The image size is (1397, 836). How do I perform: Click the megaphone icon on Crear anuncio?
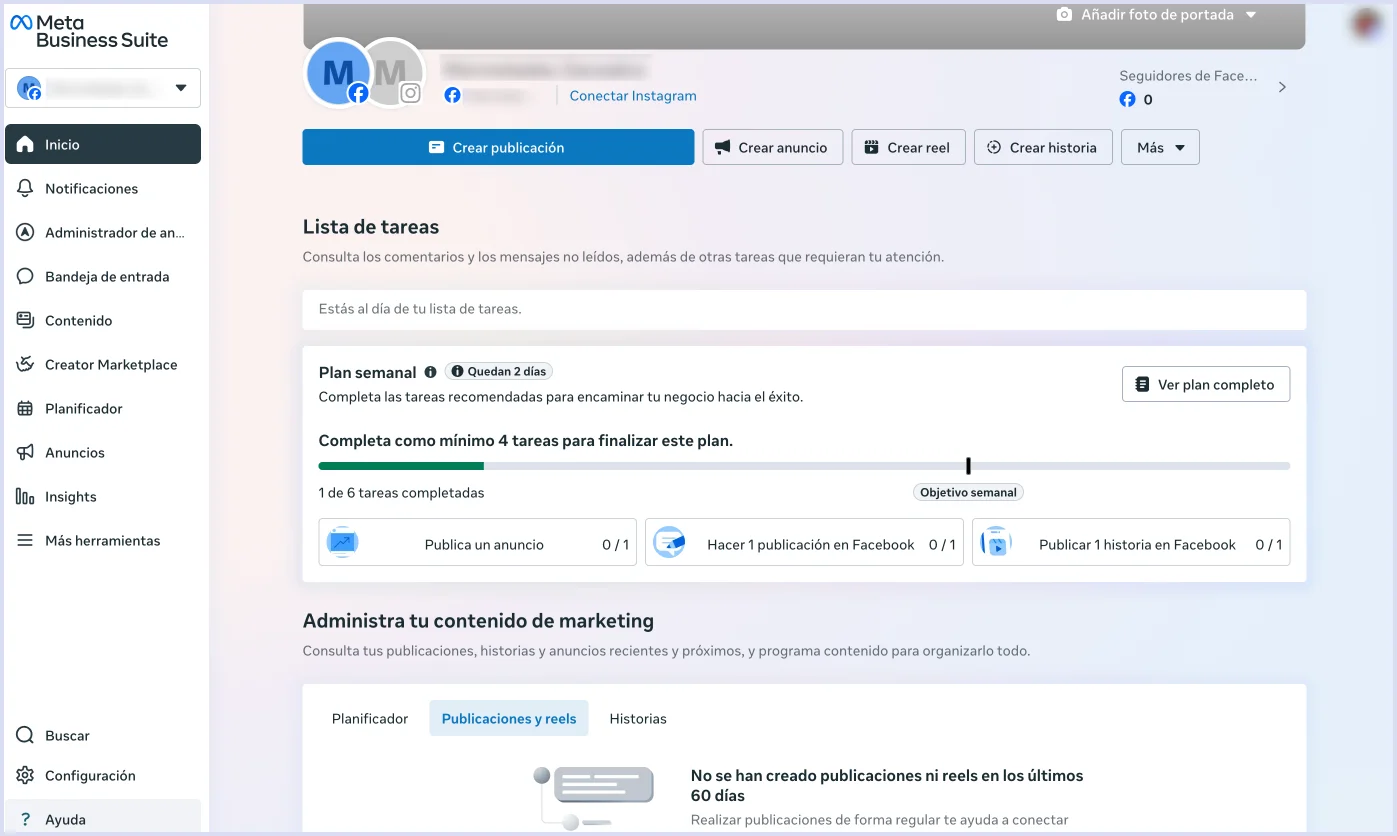pyautogui.click(x=723, y=147)
